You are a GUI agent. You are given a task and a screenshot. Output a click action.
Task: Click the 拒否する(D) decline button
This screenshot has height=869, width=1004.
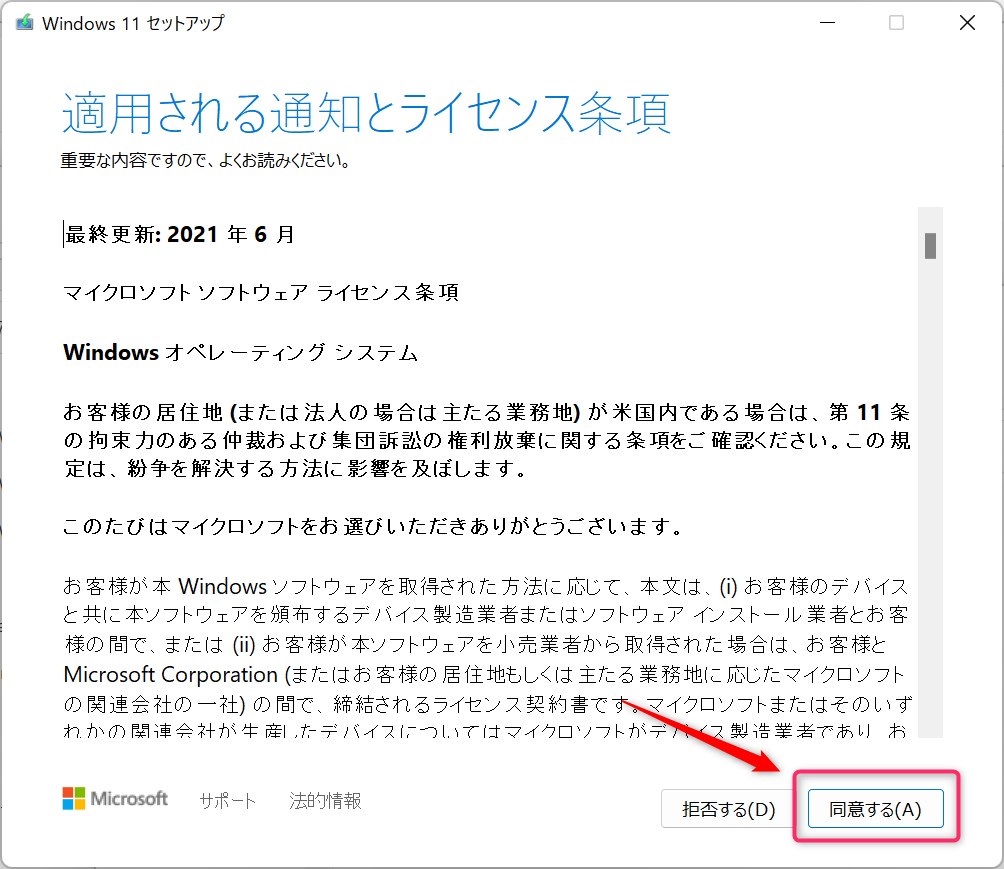[x=728, y=809]
